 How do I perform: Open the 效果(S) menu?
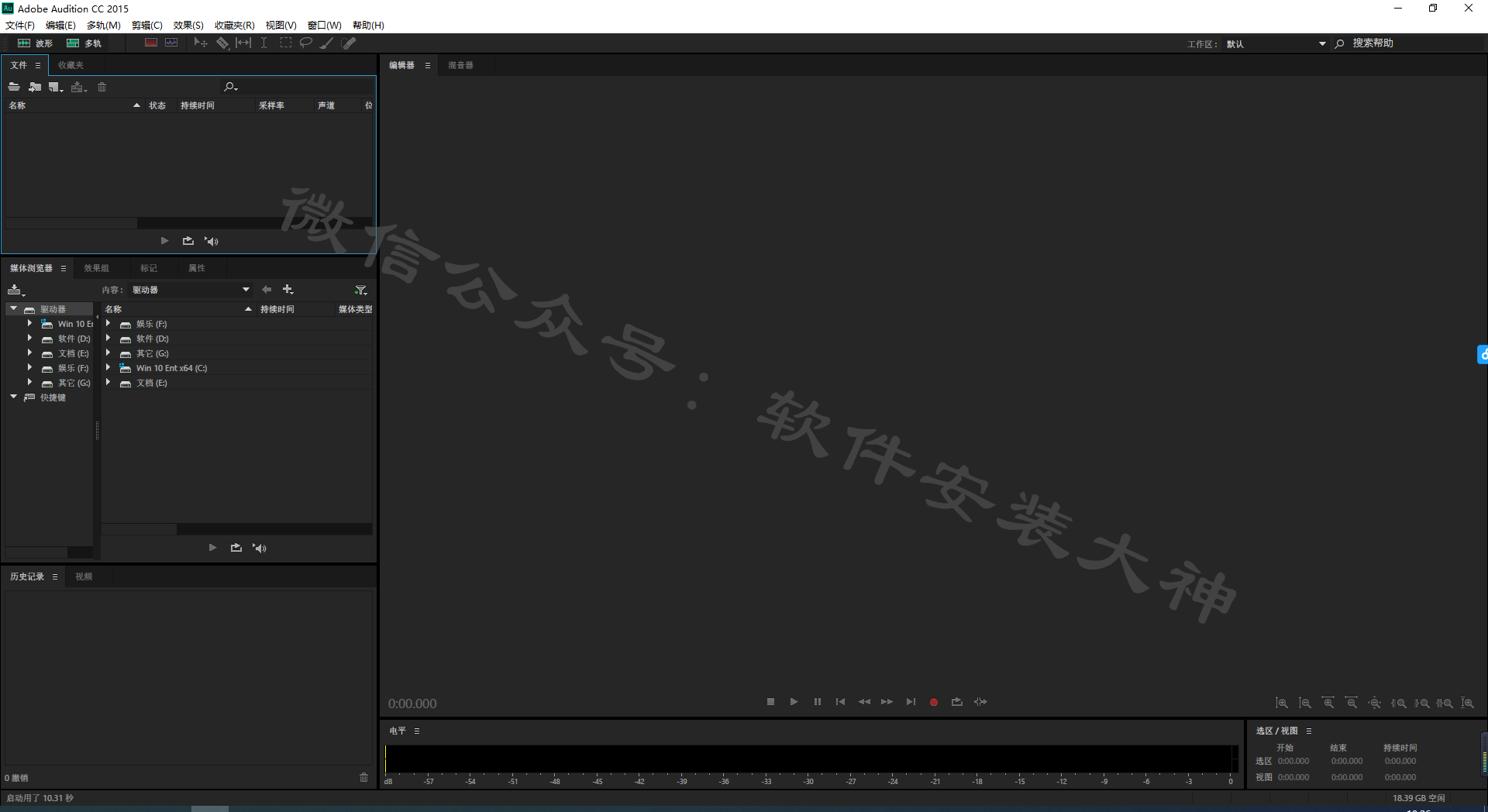point(188,26)
